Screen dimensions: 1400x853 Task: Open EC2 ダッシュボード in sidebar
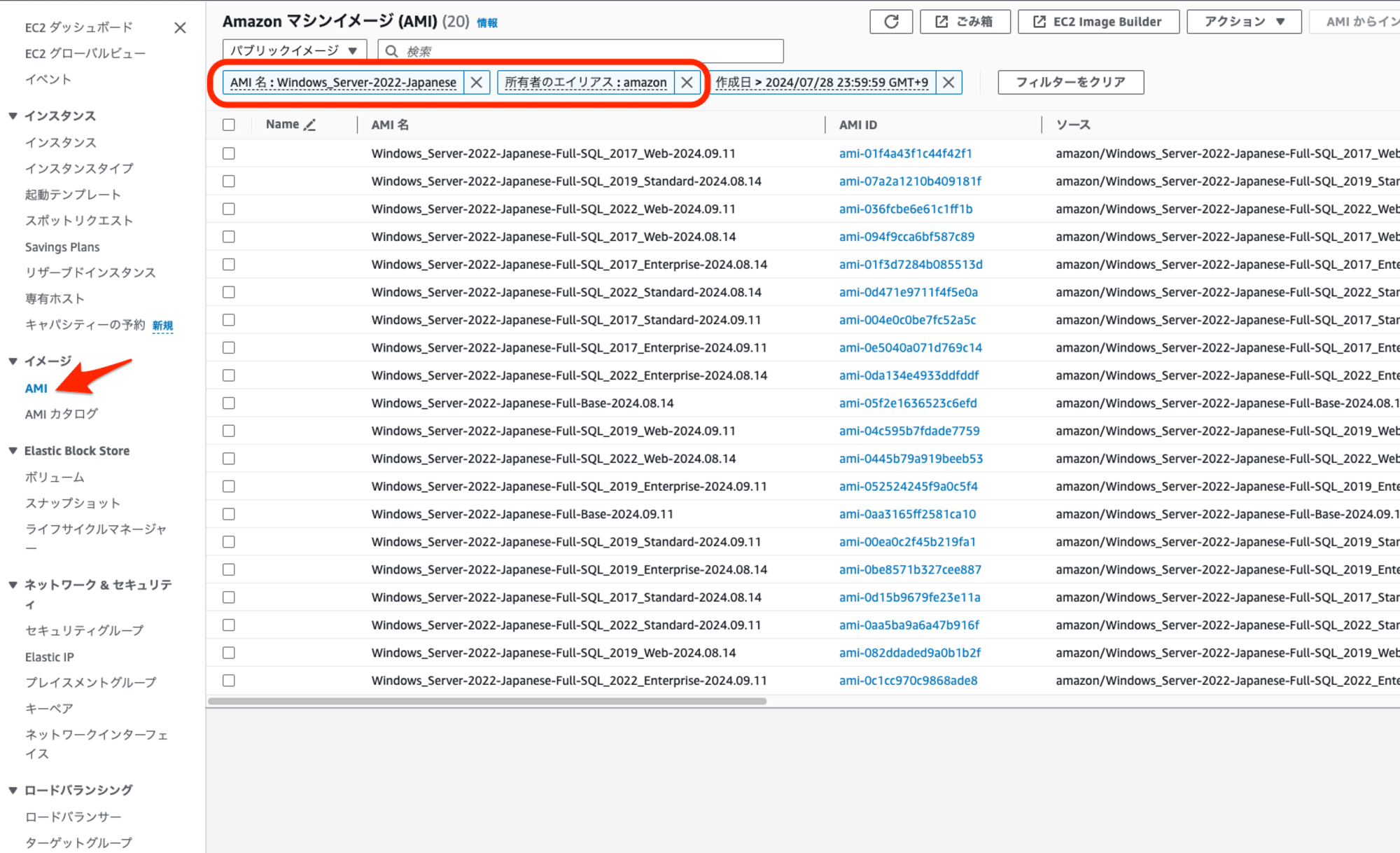coord(78,27)
